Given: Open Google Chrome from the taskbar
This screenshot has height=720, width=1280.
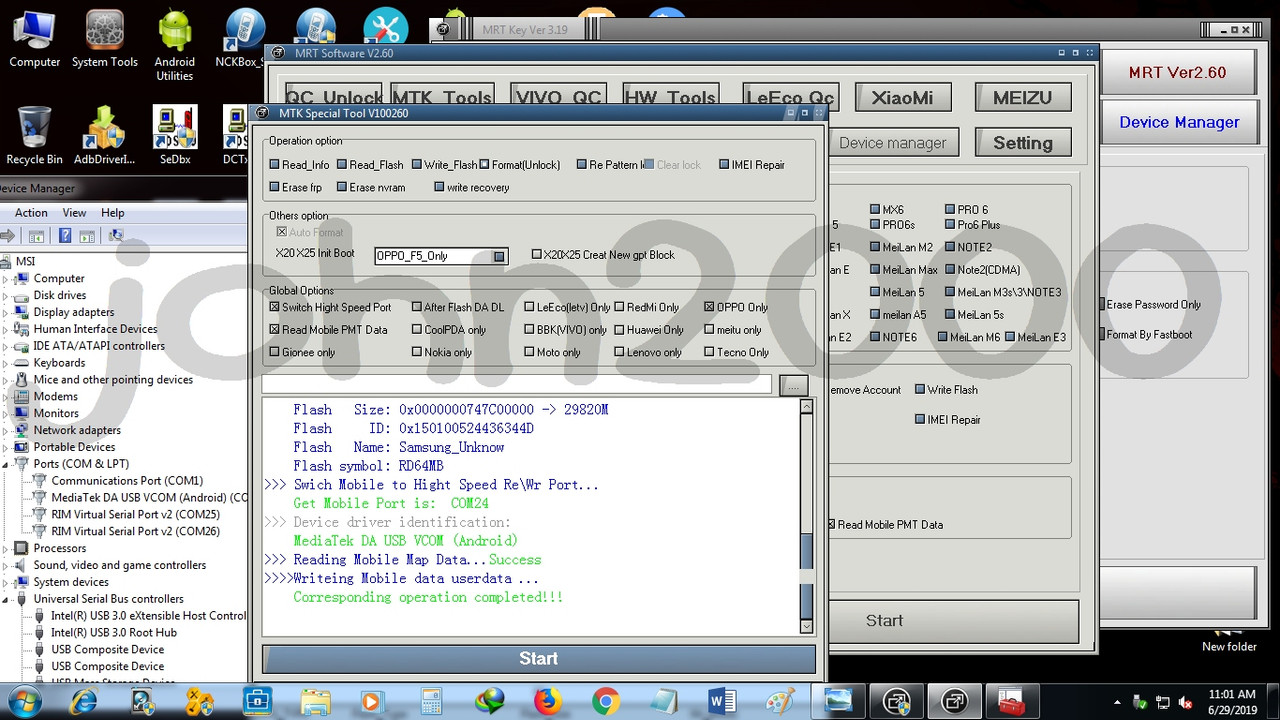Looking at the screenshot, I should [x=605, y=702].
